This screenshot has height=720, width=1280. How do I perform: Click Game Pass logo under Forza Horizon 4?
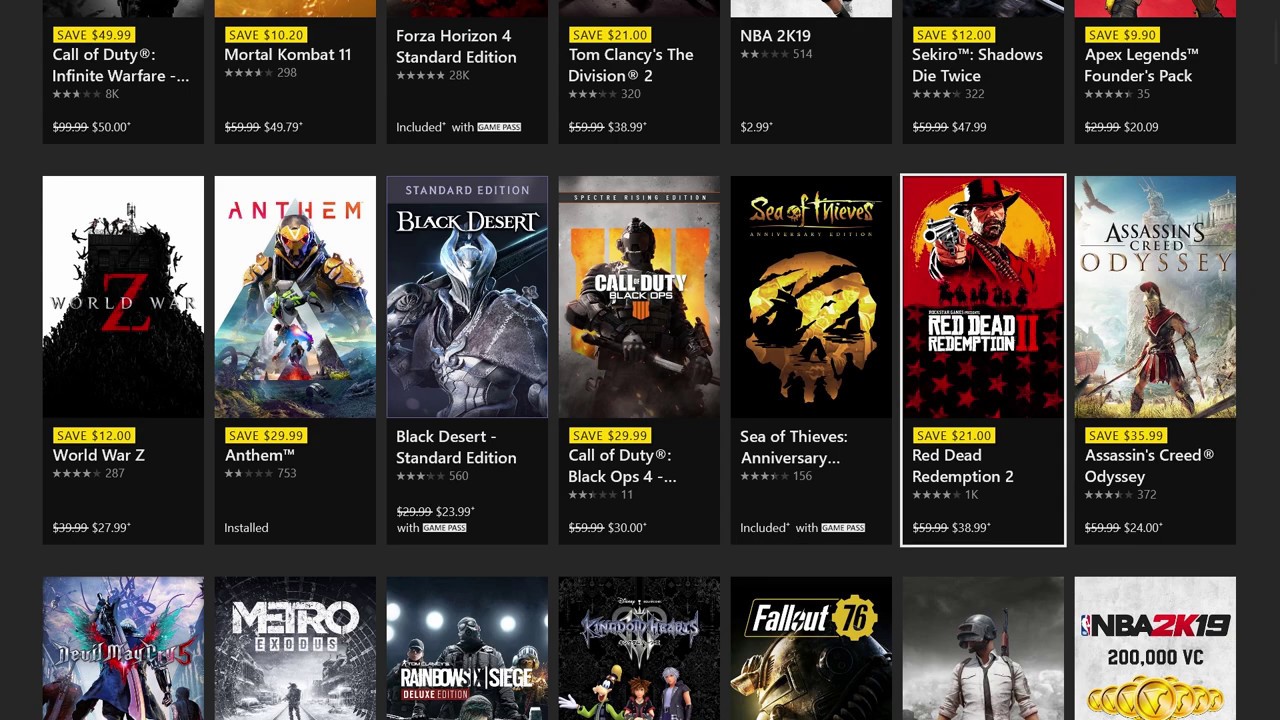[x=499, y=127]
